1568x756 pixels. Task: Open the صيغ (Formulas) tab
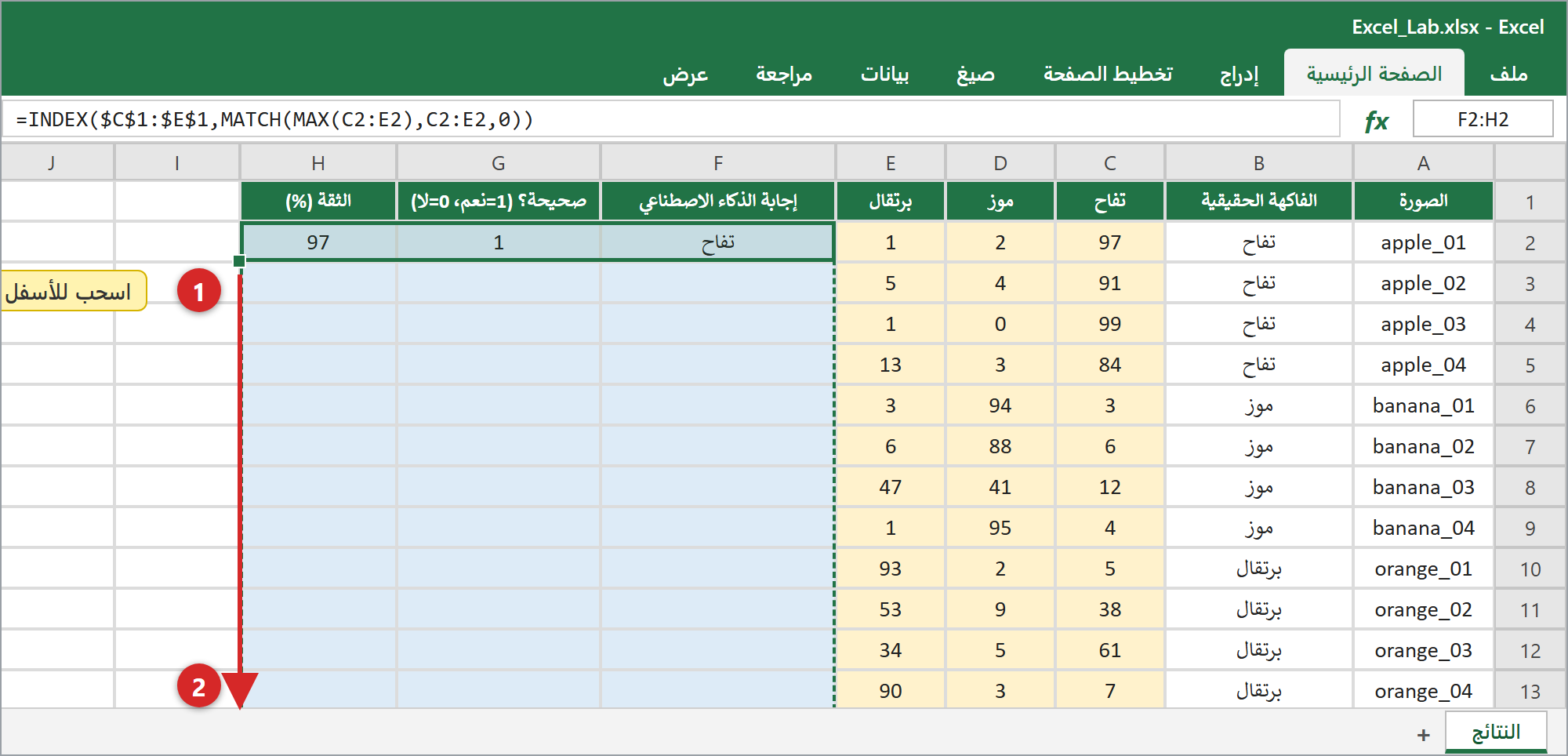pyautogui.click(x=975, y=74)
